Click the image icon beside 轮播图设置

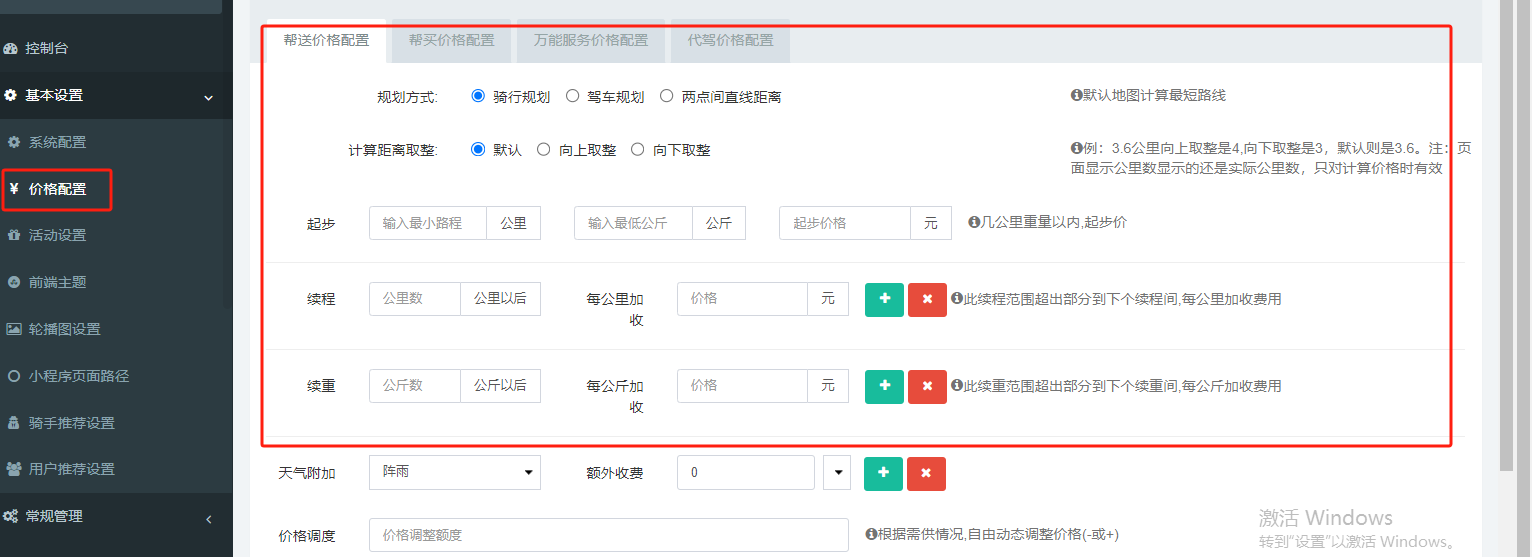14,329
